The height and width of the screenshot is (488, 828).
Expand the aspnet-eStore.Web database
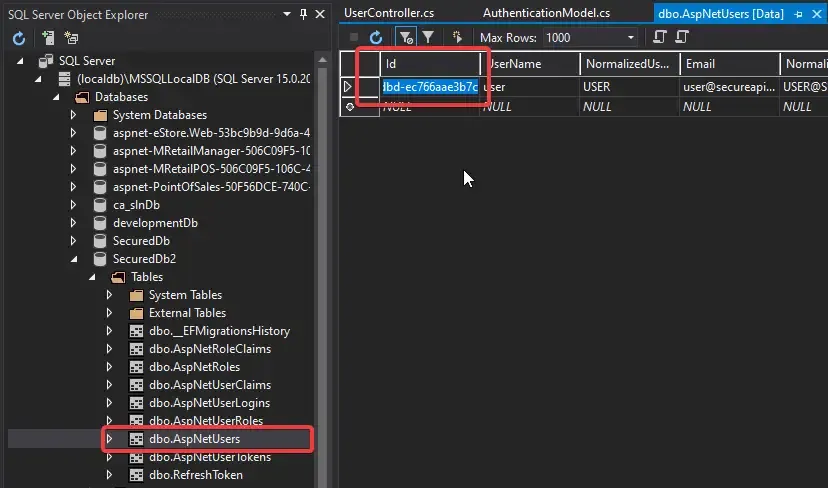click(73, 133)
